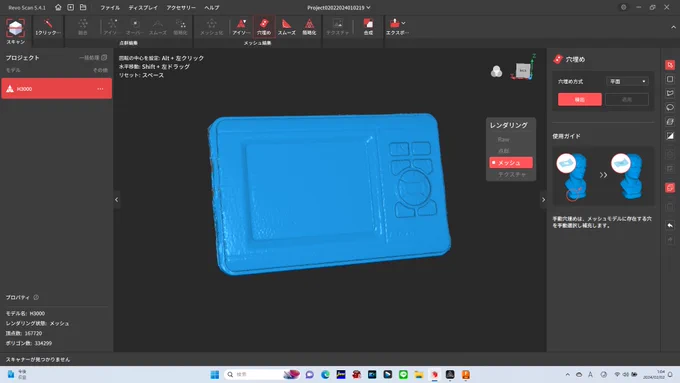Collapse the right 穴埋め panel with arrow
This screenshot has width=680, height=383.
tap(543, 200)
